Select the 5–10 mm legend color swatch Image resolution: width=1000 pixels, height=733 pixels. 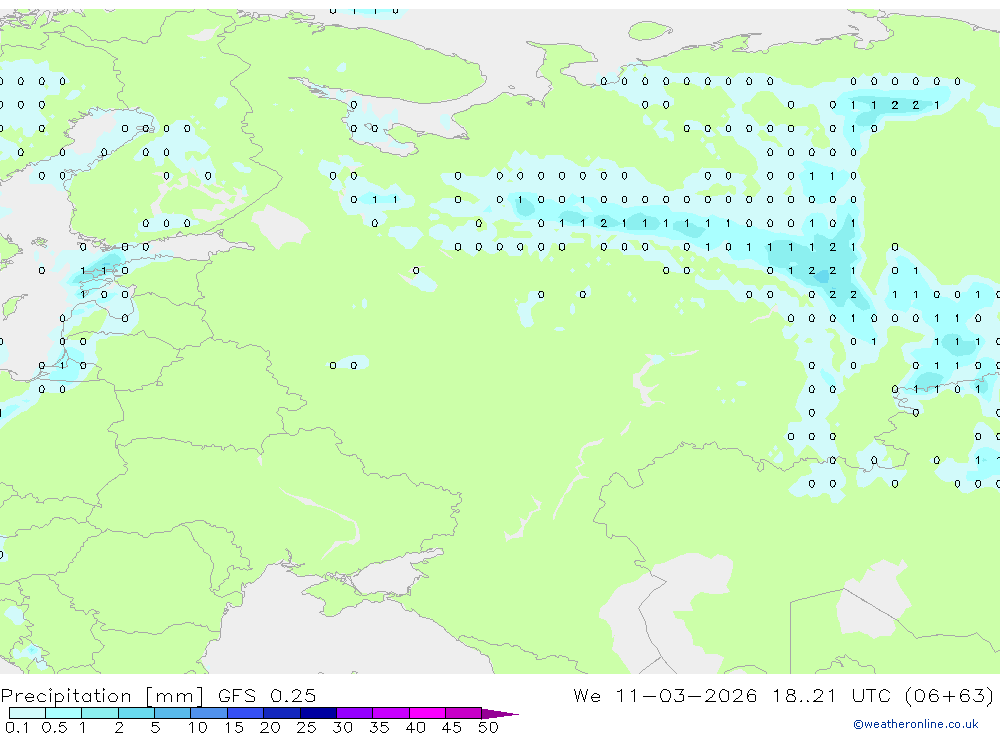173,713
